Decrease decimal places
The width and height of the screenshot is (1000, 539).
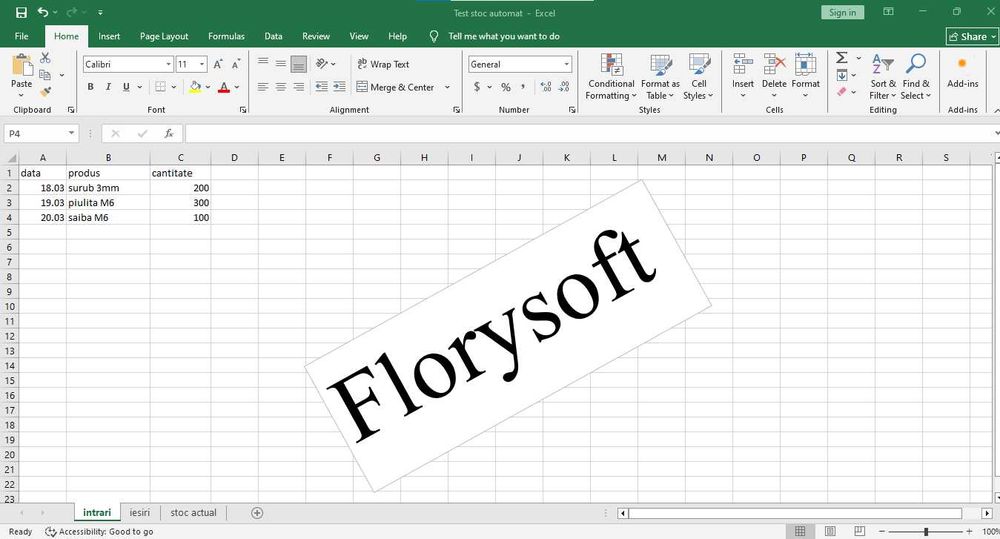tap(564, 87)
